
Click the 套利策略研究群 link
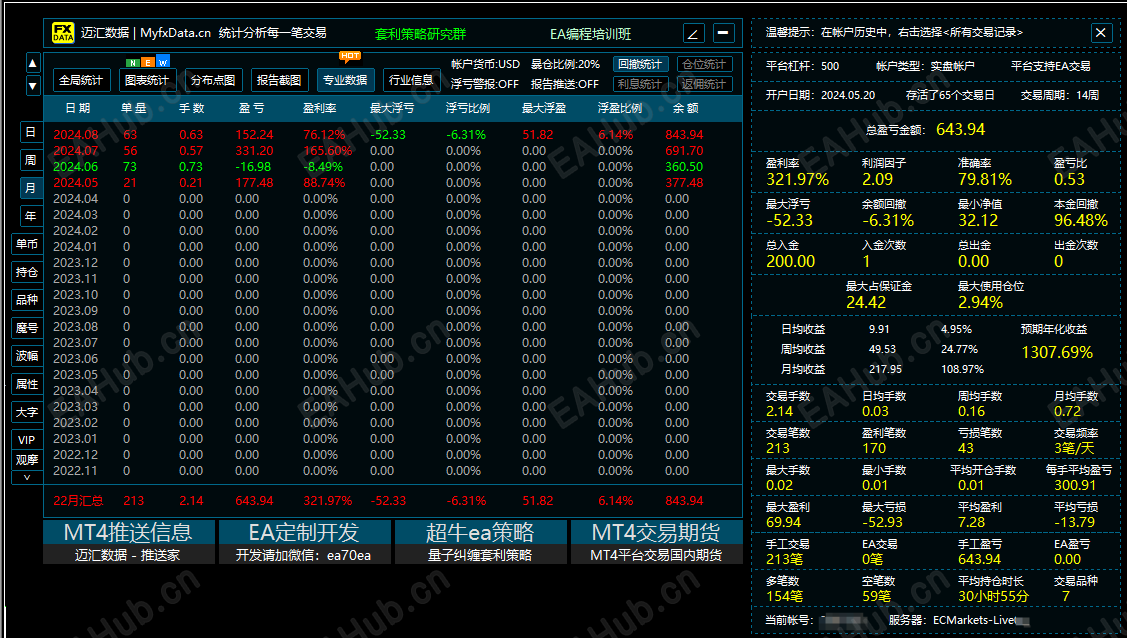coord(420,34)
